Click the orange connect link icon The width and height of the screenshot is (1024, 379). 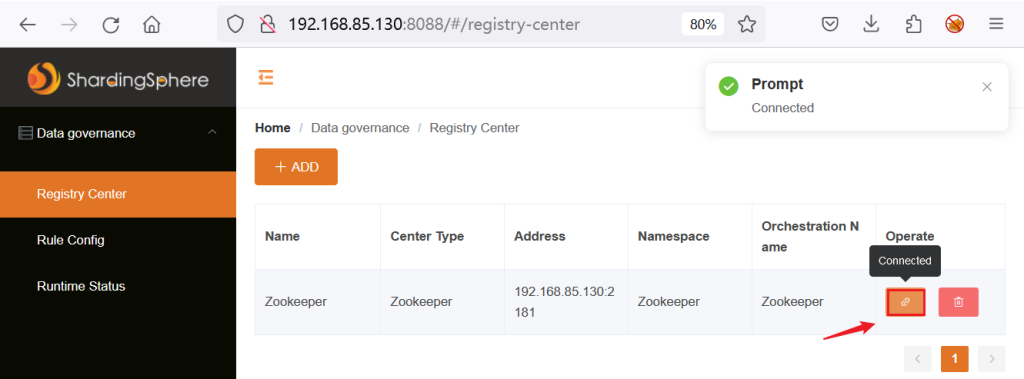coord(905,302)
